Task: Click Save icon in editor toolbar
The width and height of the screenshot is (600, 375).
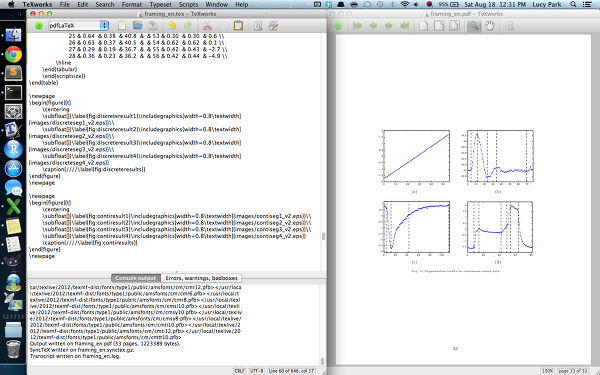Action: click(153, 26)
